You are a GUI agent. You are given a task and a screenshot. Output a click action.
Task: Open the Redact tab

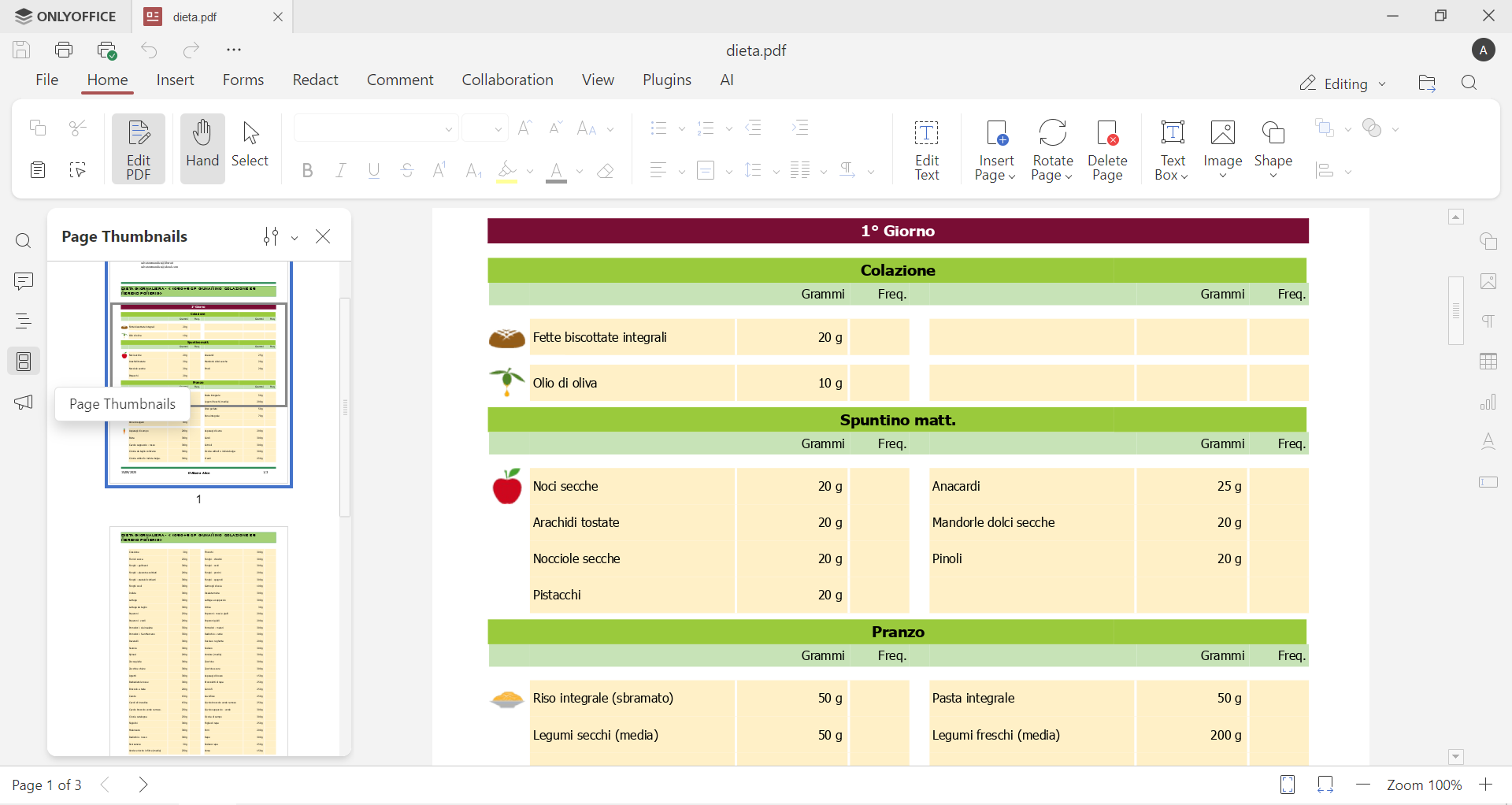[x=315, y=80]
